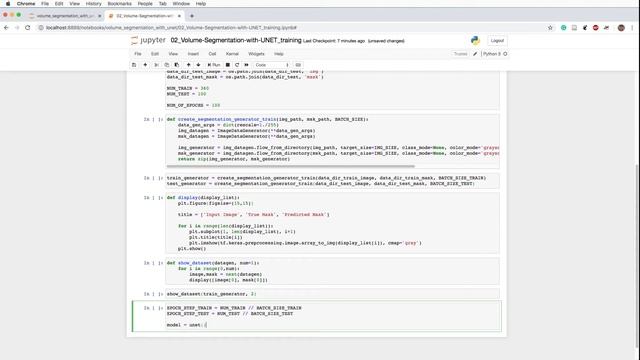Open the macOS Window menu
The width and height of the screenshot is (640, 360).
point(181,4)
